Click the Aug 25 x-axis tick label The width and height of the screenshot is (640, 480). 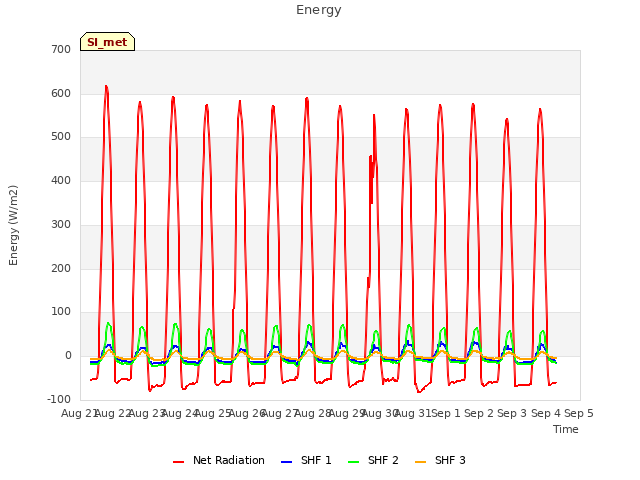click(213, 413)
